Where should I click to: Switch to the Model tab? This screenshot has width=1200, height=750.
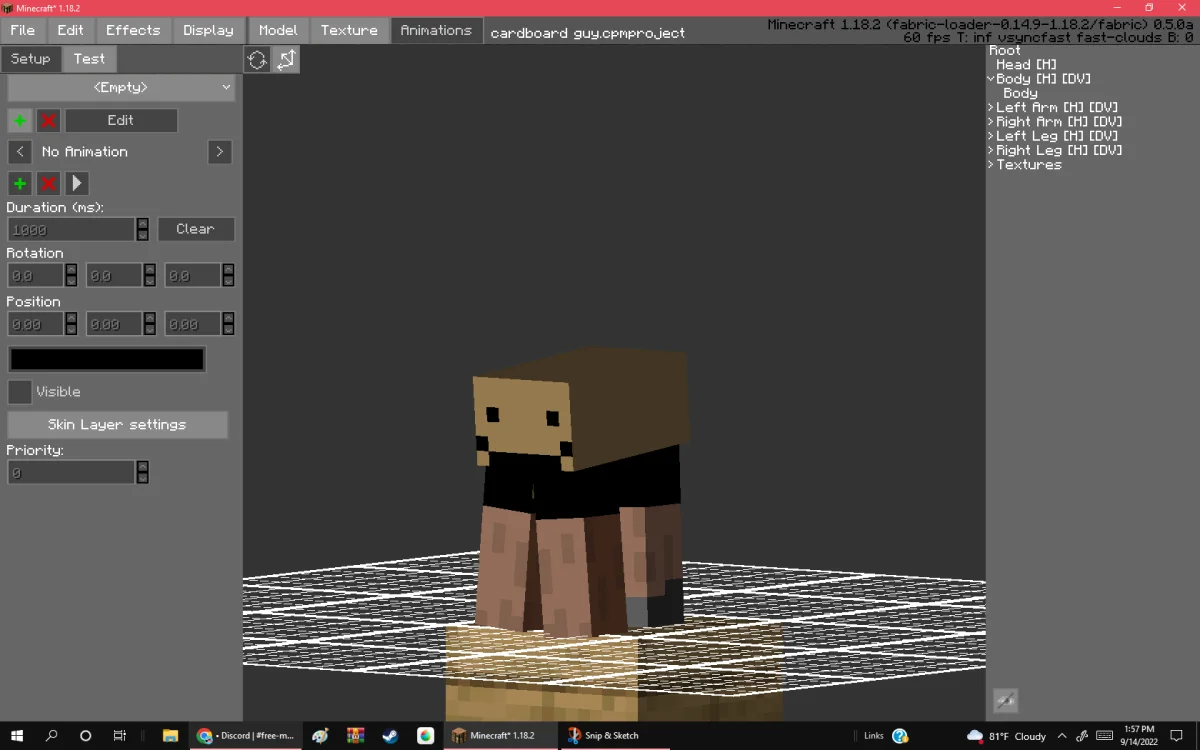click(278, 31)
